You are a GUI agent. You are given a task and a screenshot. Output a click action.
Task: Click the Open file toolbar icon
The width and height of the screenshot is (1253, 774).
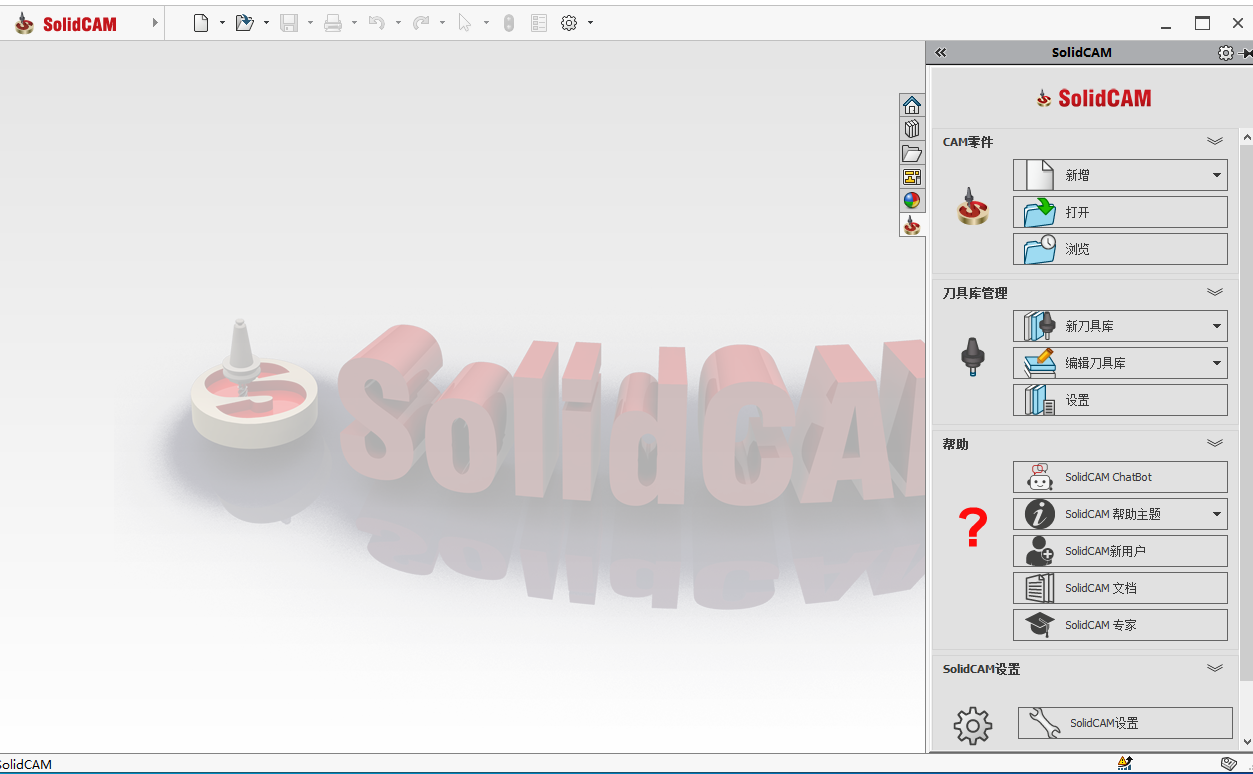coord(245,23)
